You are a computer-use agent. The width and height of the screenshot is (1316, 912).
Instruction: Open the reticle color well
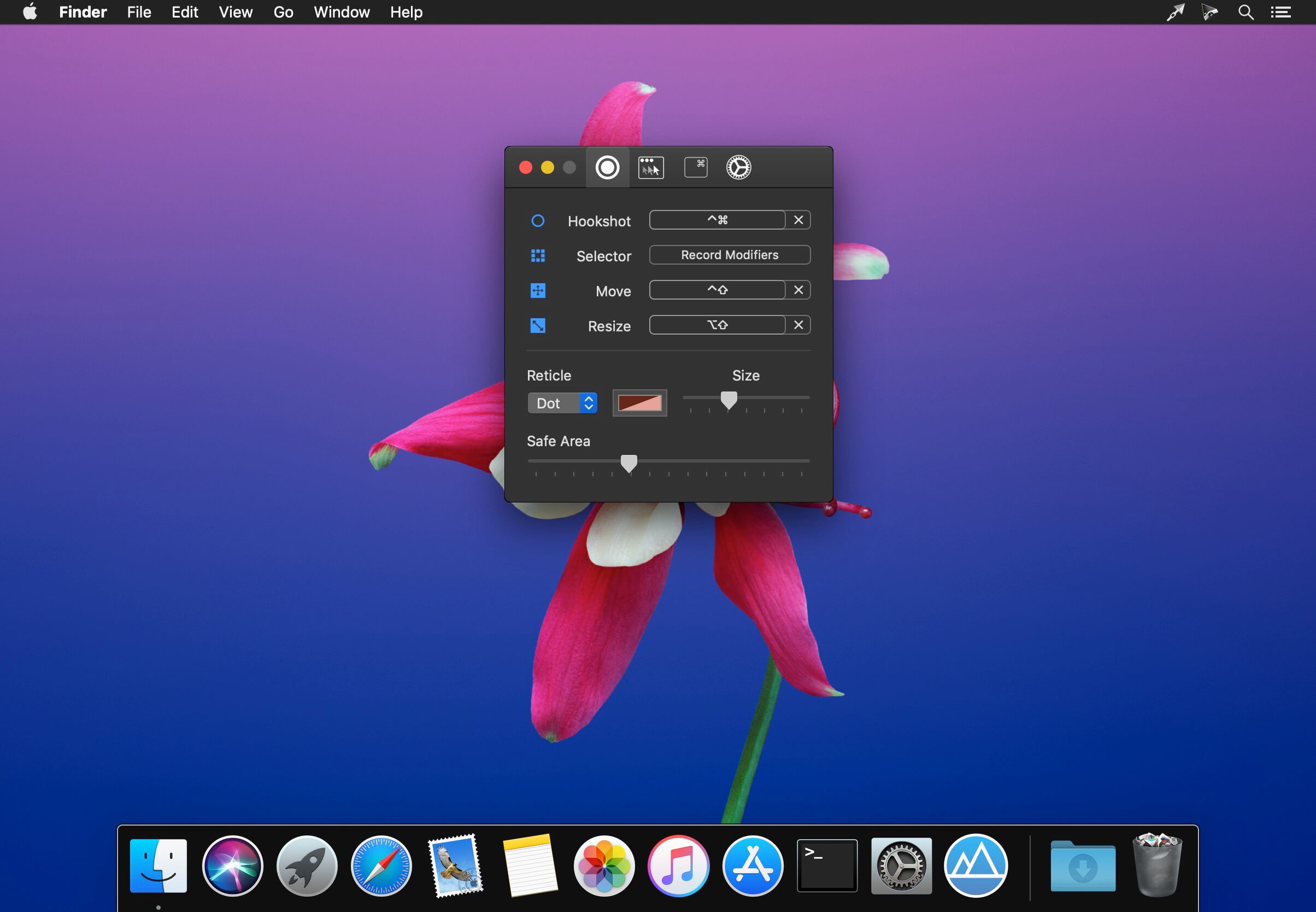639,404
